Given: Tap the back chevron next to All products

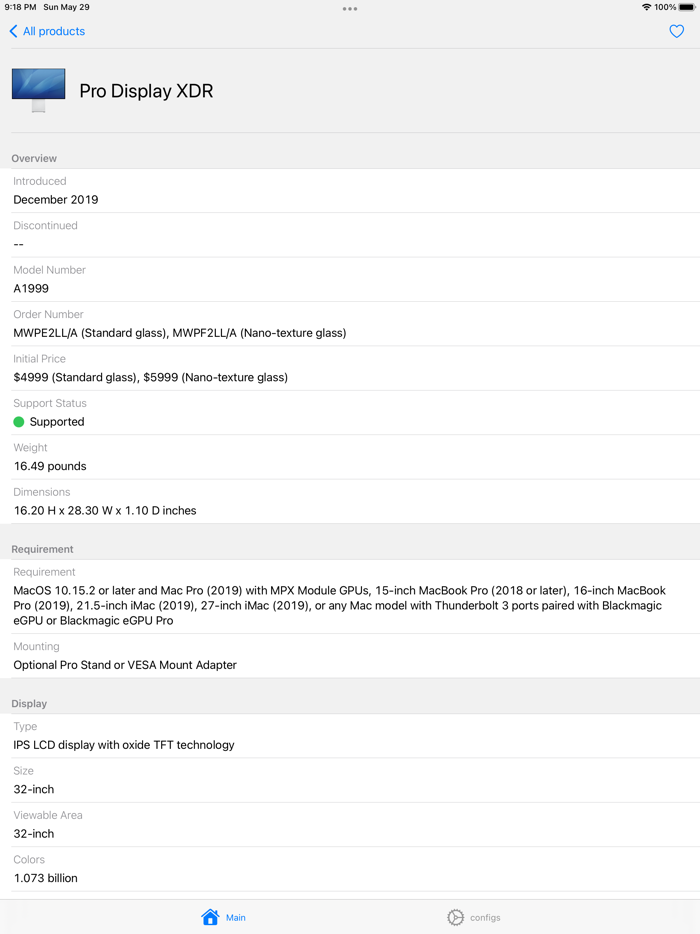Looking at the screenshot, I should pos(11,31).
